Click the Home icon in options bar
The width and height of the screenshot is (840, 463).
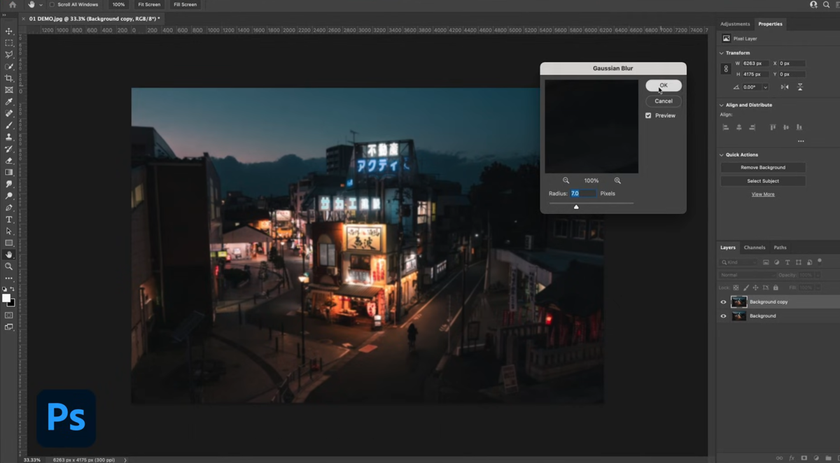tap(12, 4)
